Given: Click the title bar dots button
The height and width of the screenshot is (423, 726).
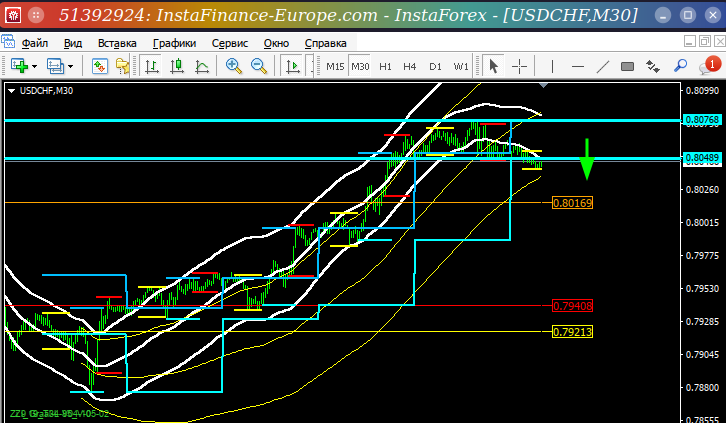Looking at the screenshot, I should (x=36, y=15).
